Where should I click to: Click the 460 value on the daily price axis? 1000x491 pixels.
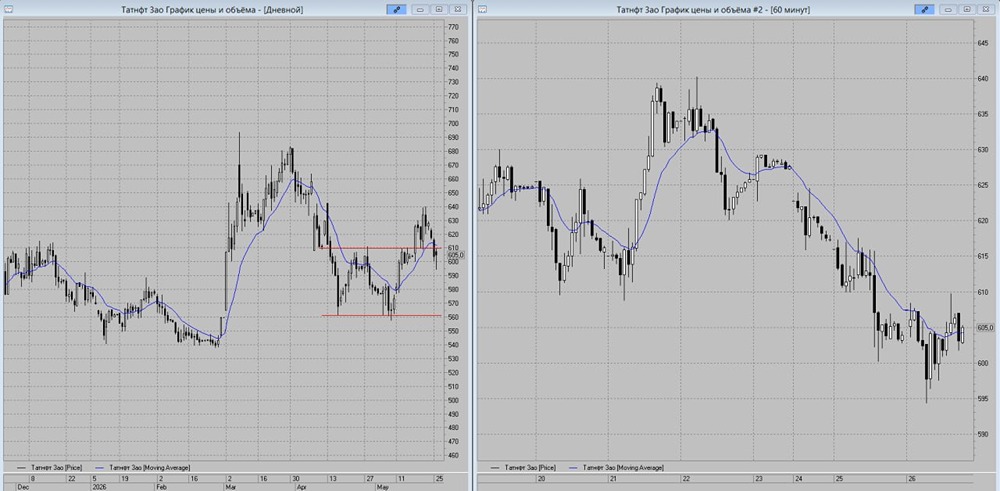(x=453, y=455)
